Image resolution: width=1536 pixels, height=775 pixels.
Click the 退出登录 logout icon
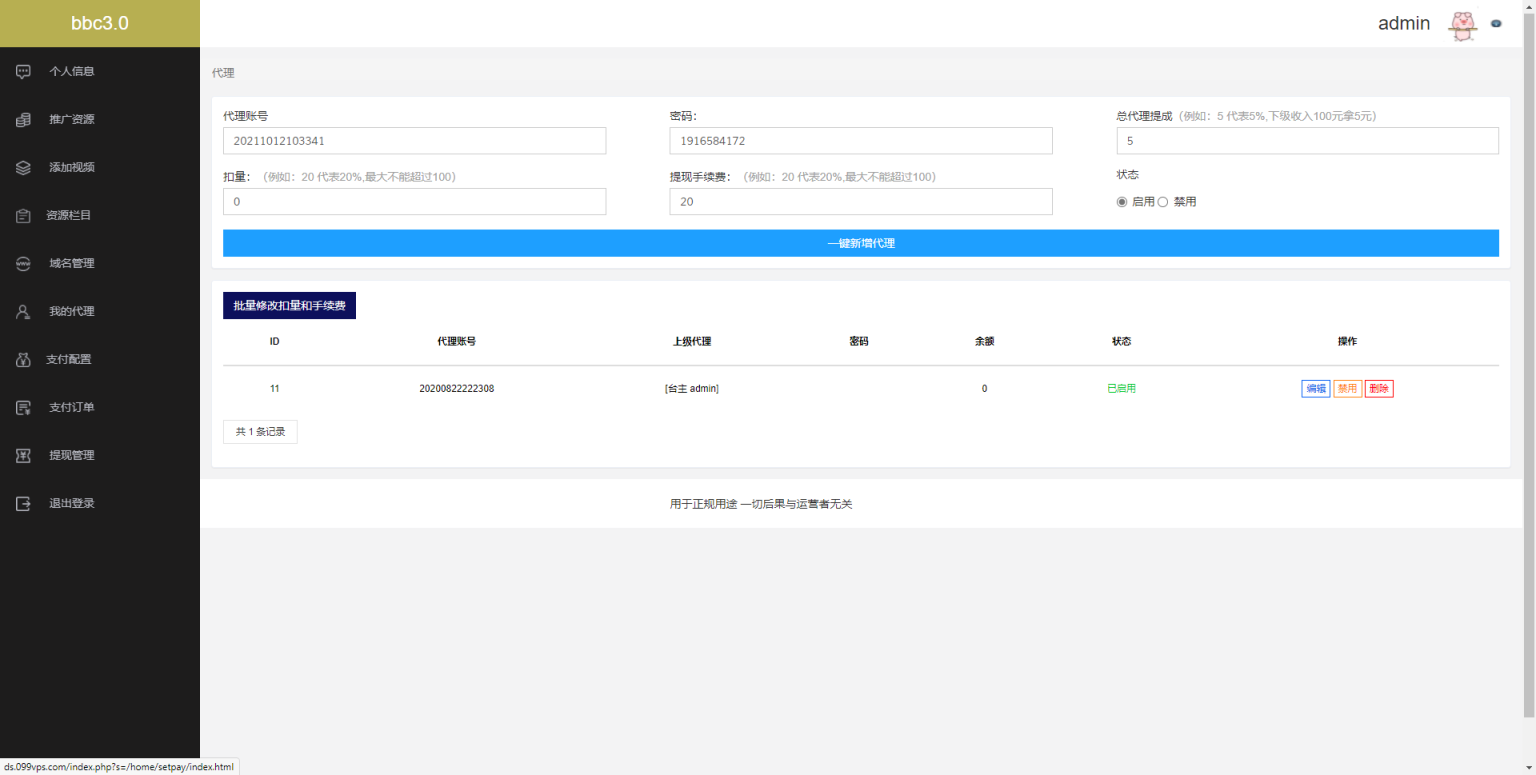(23, 503)
